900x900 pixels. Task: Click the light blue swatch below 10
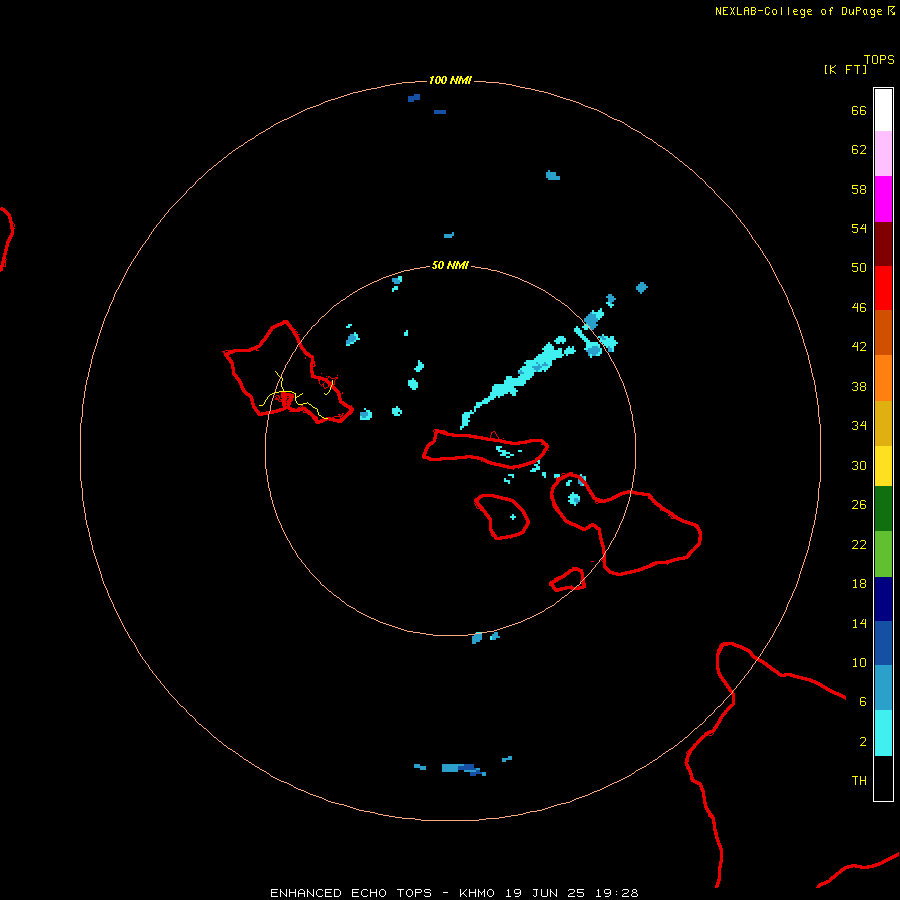coord(883,688)
